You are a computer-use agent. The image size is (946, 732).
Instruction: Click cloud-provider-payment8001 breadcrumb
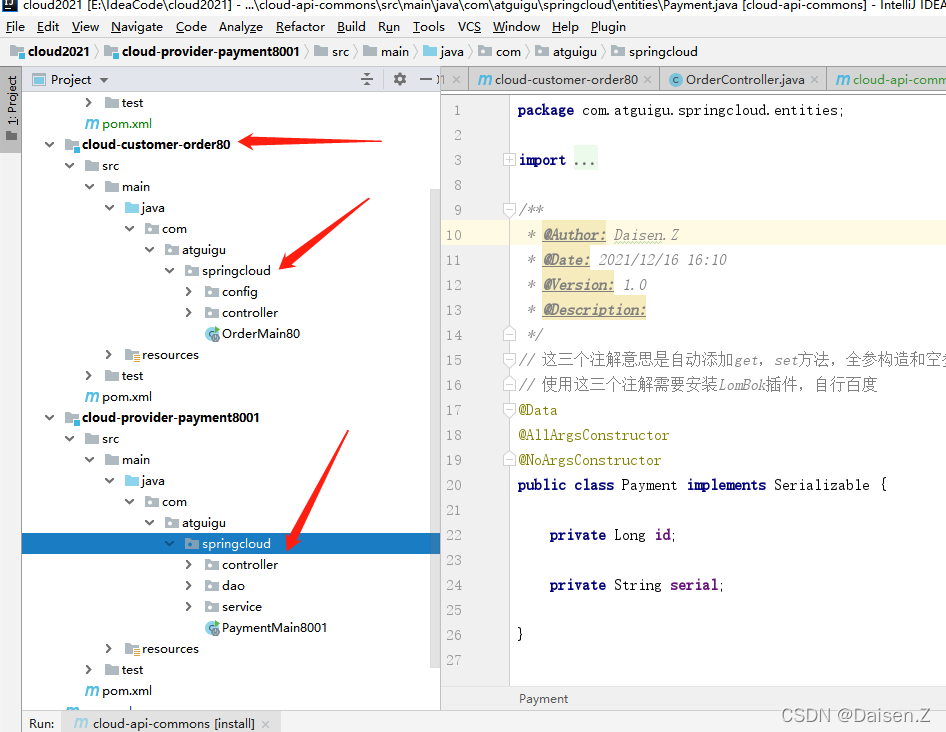click(202, 51)
